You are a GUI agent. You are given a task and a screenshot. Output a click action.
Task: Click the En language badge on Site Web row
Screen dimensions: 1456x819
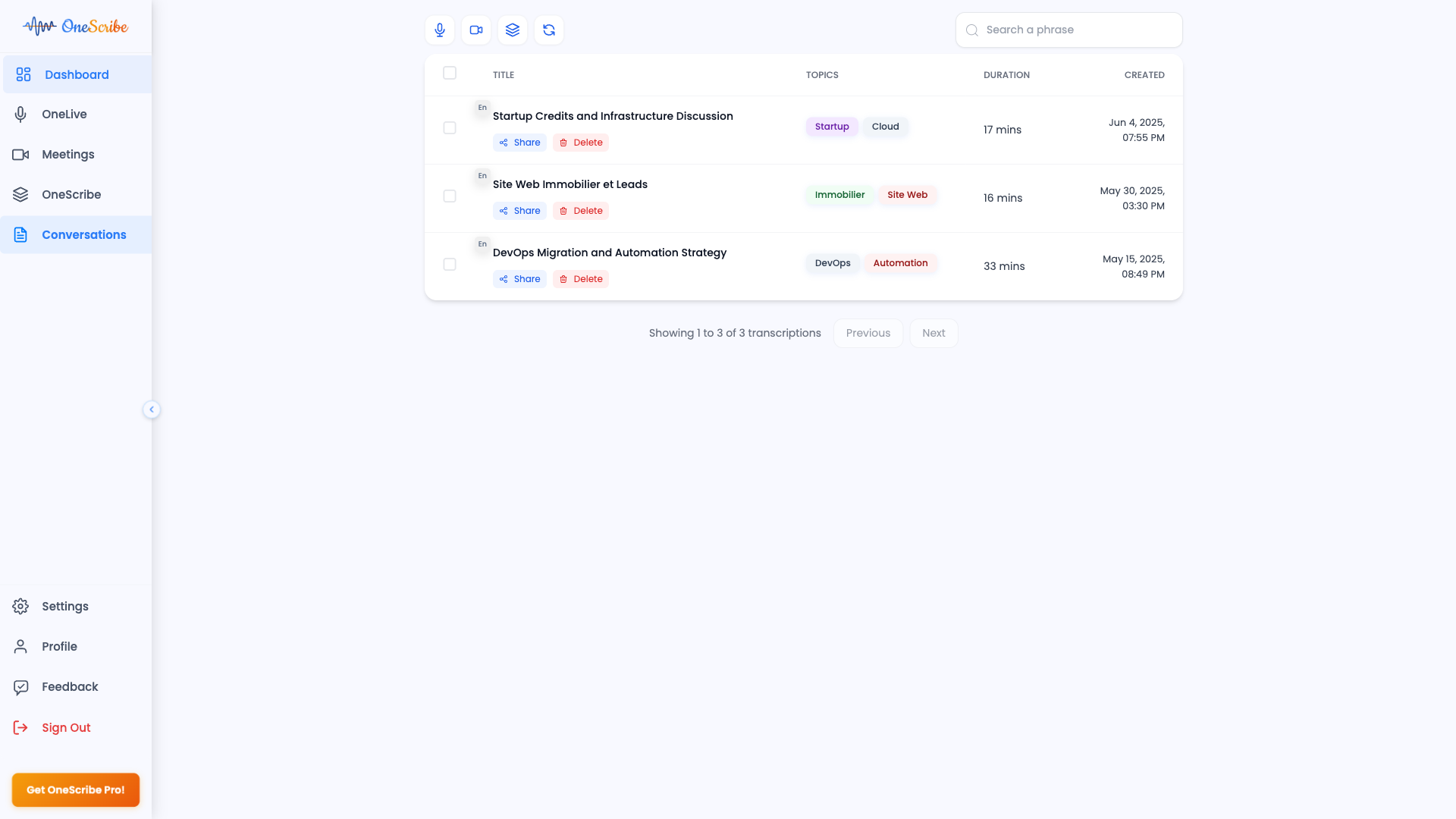482,176
